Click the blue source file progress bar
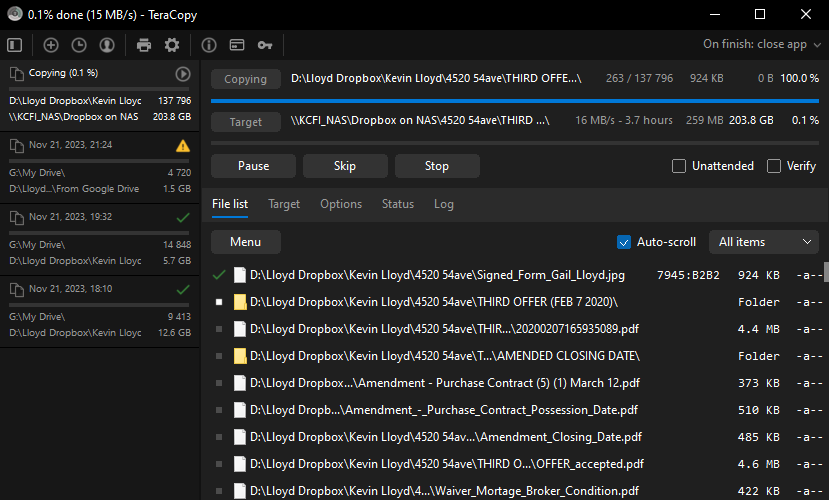Viewport: 829px width, 500px height. (x=515, y=100)
